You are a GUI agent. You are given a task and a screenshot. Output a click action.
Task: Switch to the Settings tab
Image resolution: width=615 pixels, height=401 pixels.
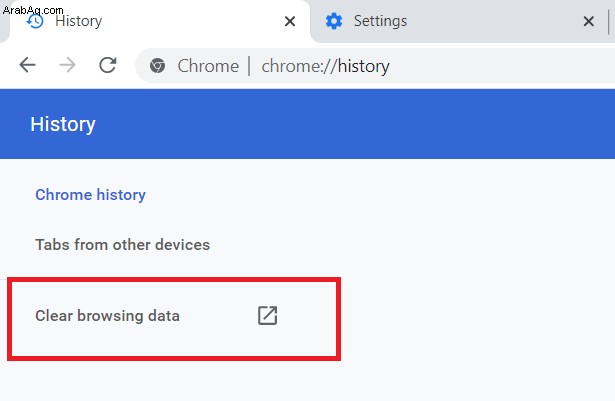(x=380, y=21)
